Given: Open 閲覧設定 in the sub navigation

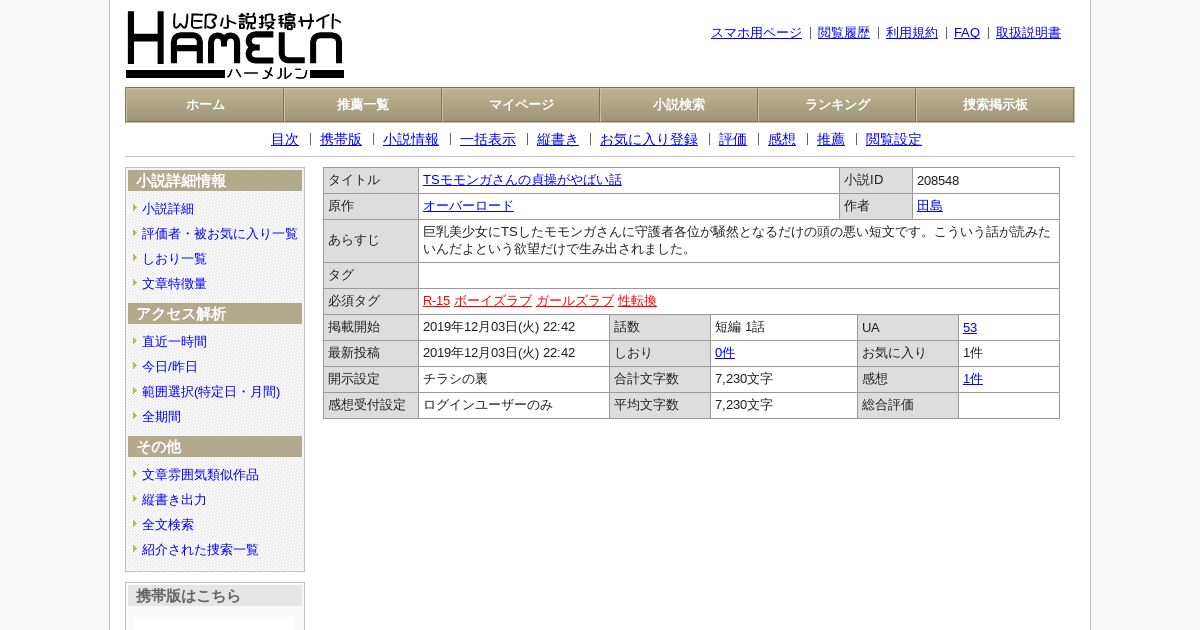Looking at the screenshot, I should (894, 140).
